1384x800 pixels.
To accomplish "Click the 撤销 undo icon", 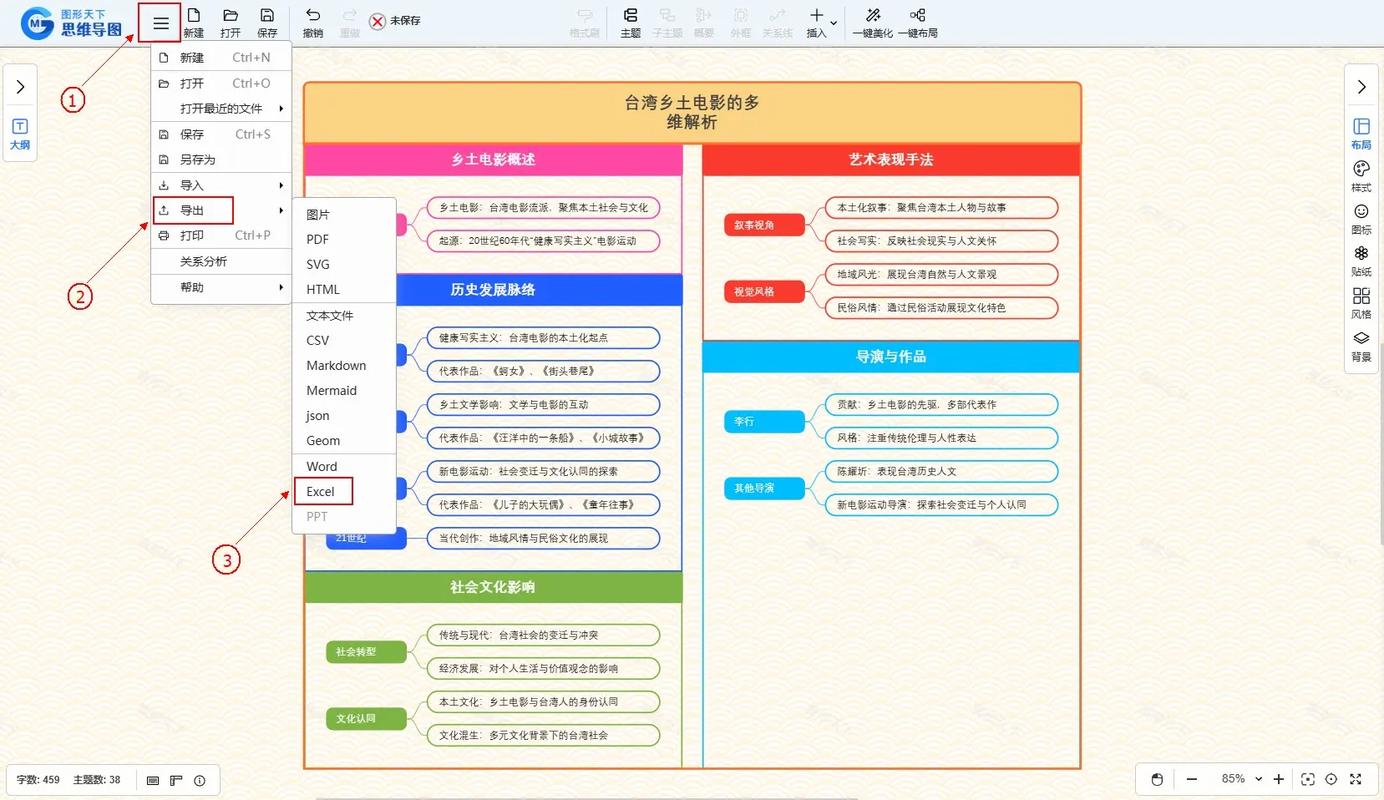I will click(x=311, y=22).
